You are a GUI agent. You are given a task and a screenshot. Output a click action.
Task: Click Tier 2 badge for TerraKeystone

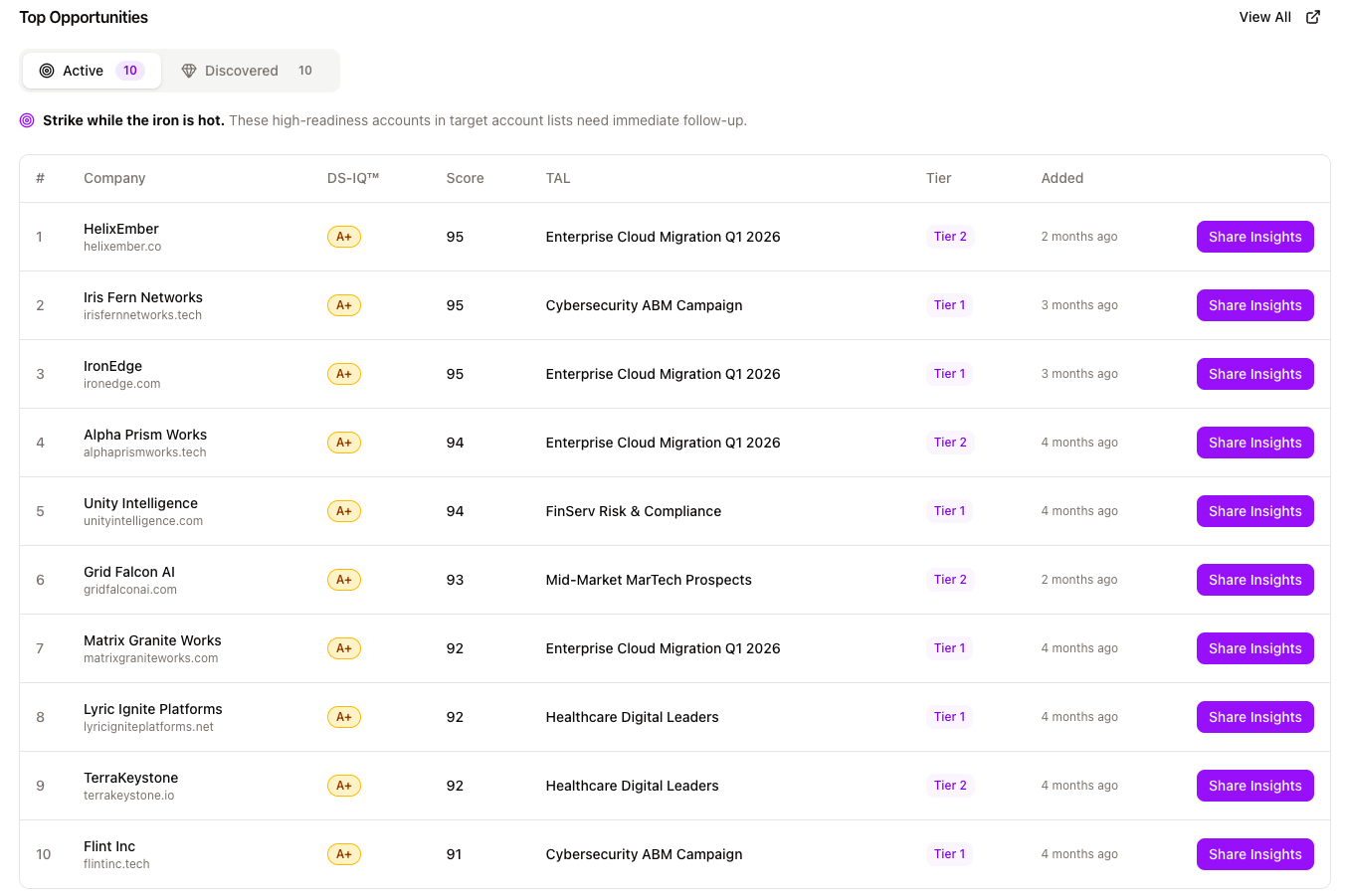pyautogui.click(x=950, y=786)
